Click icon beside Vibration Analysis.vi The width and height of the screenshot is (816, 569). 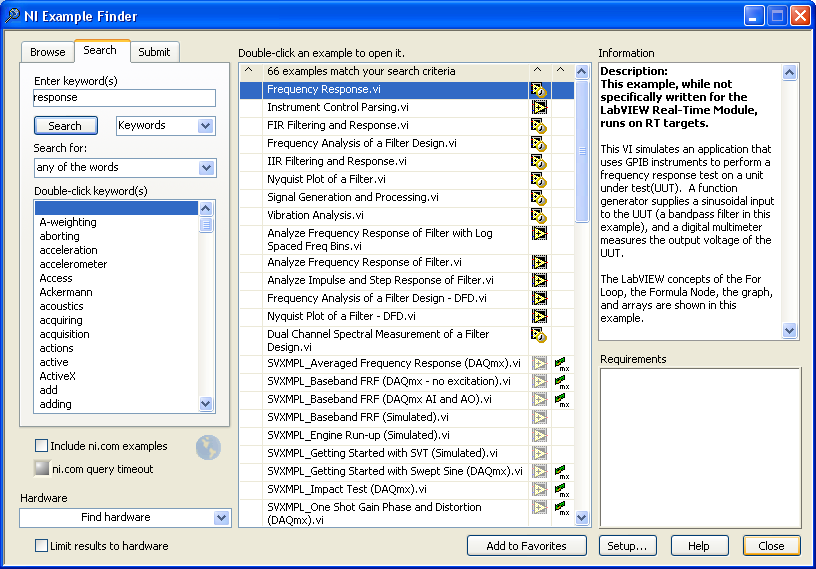tap(539, 216)
